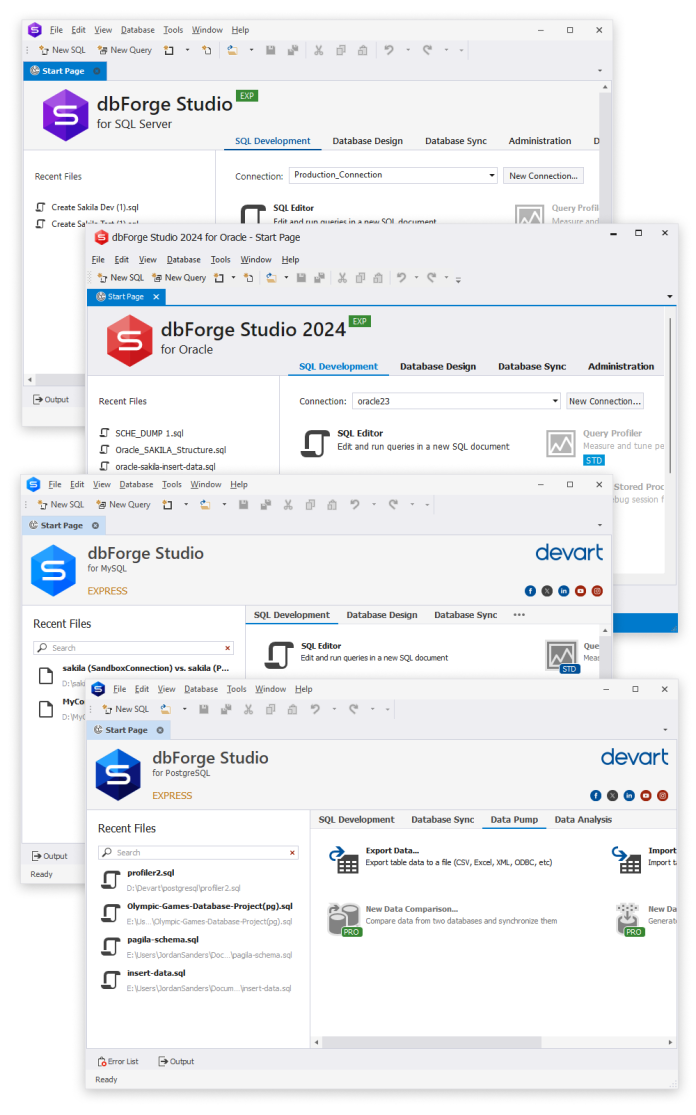The height and width of the screenshot is (1115, 696).
Task: Click the Export Data icon in the PostgreSQL window
Action: [344, 859]
